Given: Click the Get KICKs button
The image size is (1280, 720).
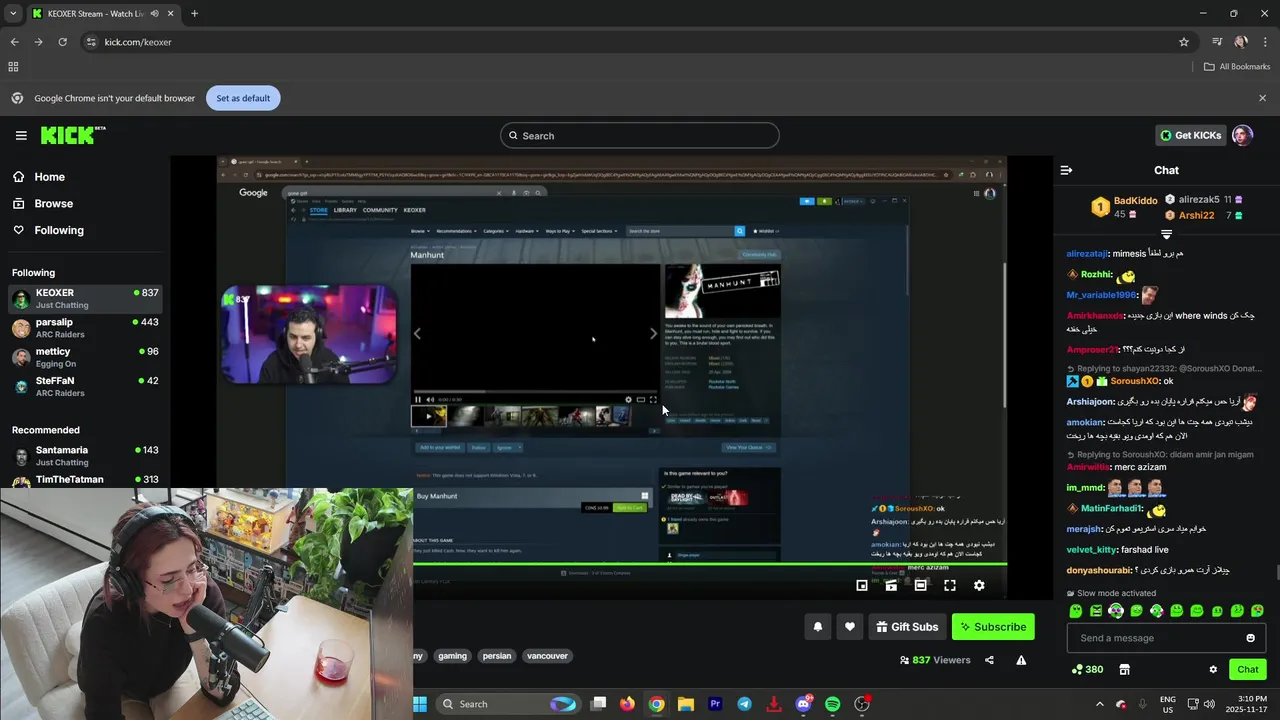Looking at the screenshot, I should (1190, 135).
